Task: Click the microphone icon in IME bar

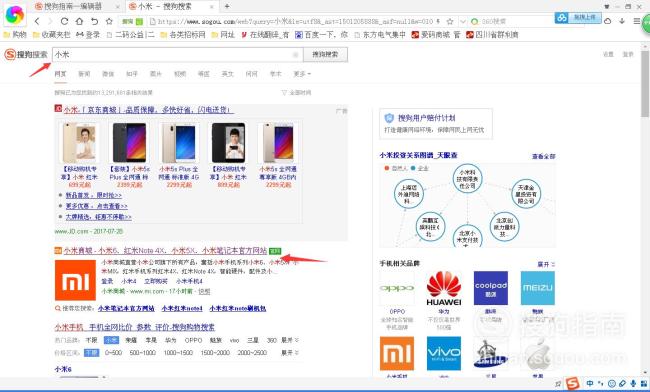Action: [x=633, y=384]
